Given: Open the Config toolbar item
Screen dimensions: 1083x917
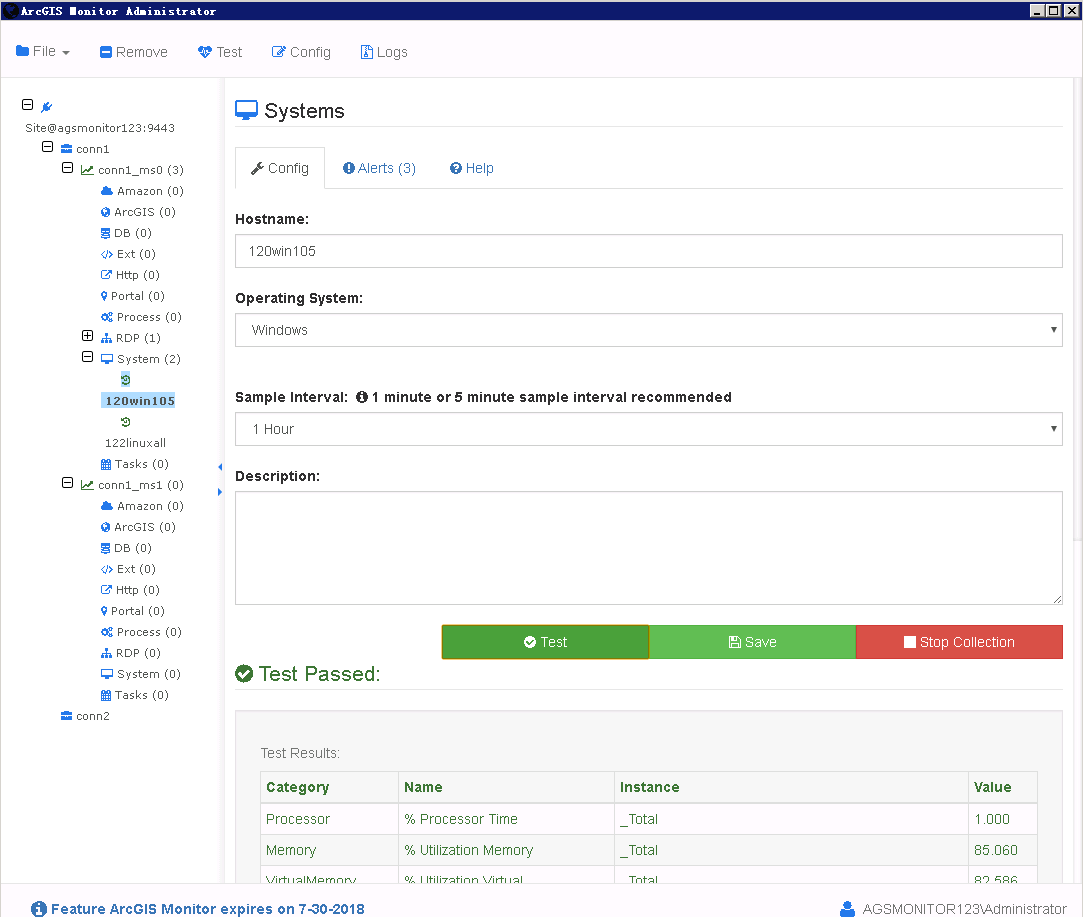Looking at the screenshot, I should tap(301, 52).
